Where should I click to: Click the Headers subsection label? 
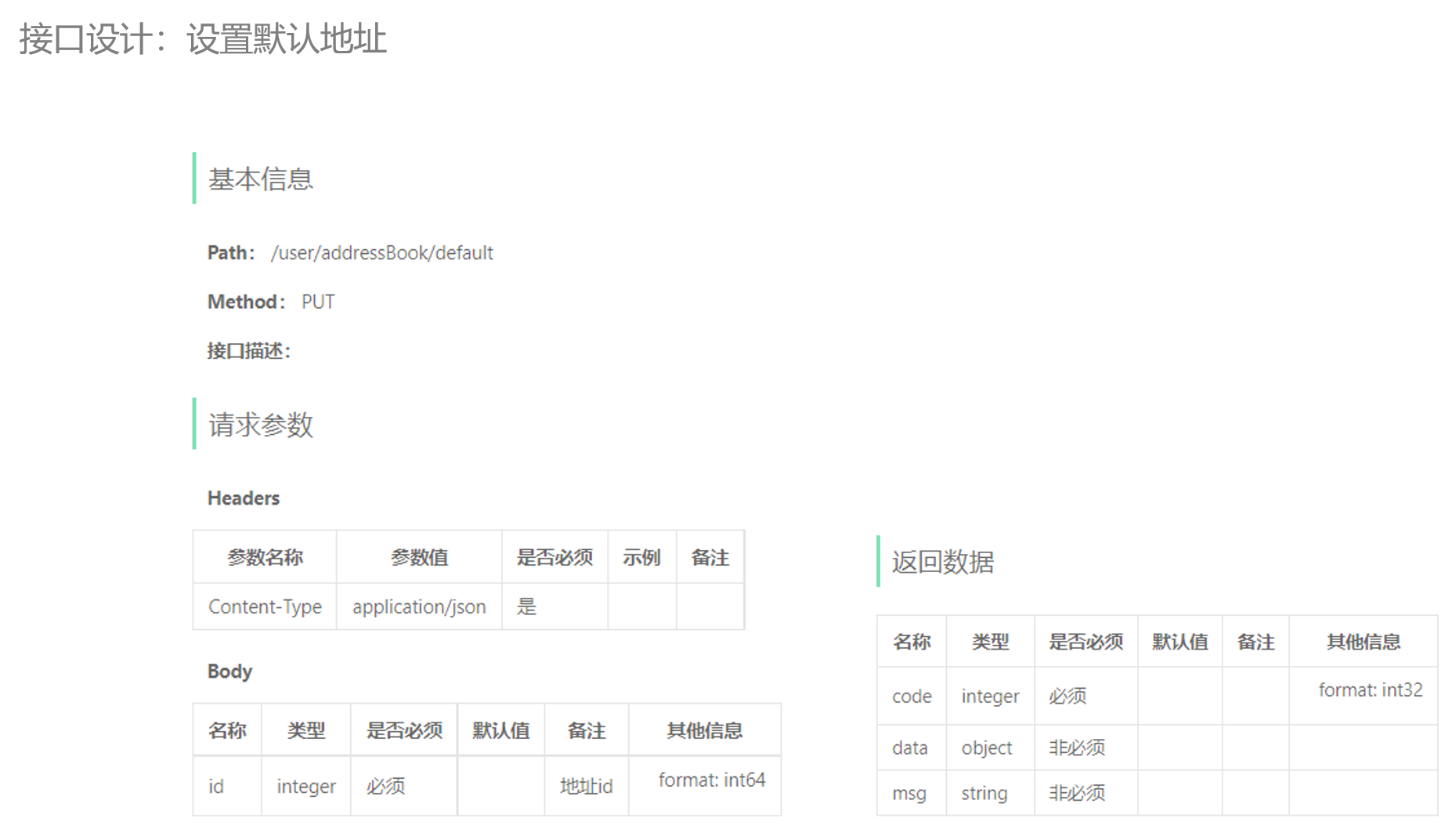pyautogui.click(x=243, y=498)
